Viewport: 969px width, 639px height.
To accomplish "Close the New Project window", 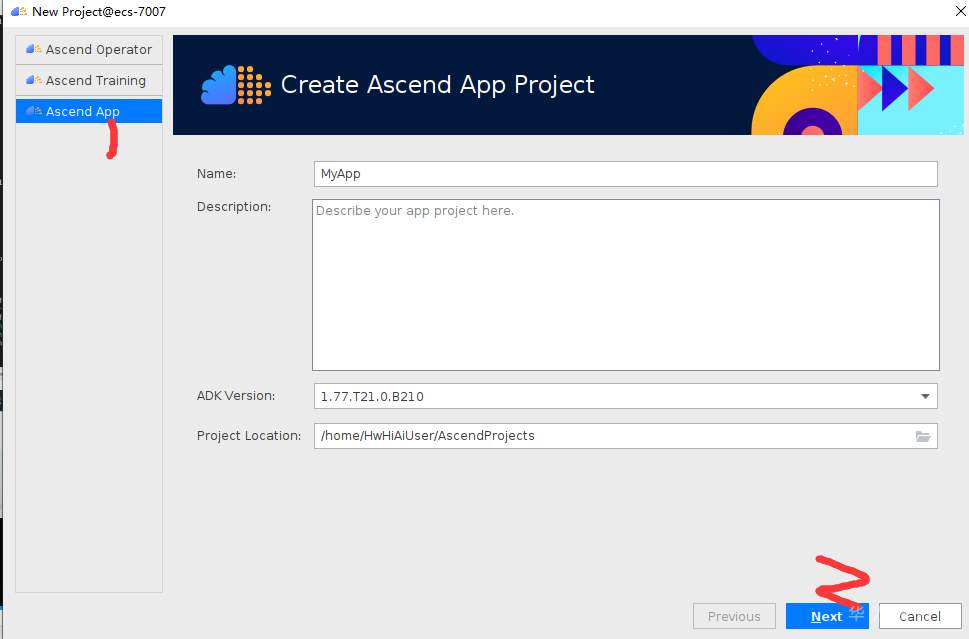I will click(961, 11).
